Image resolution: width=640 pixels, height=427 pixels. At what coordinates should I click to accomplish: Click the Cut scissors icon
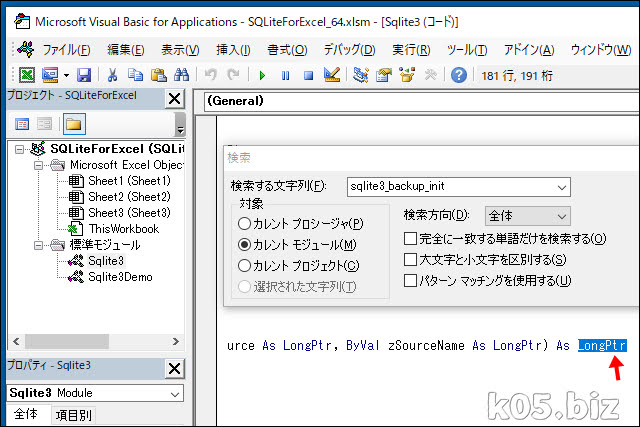(112, 75)
